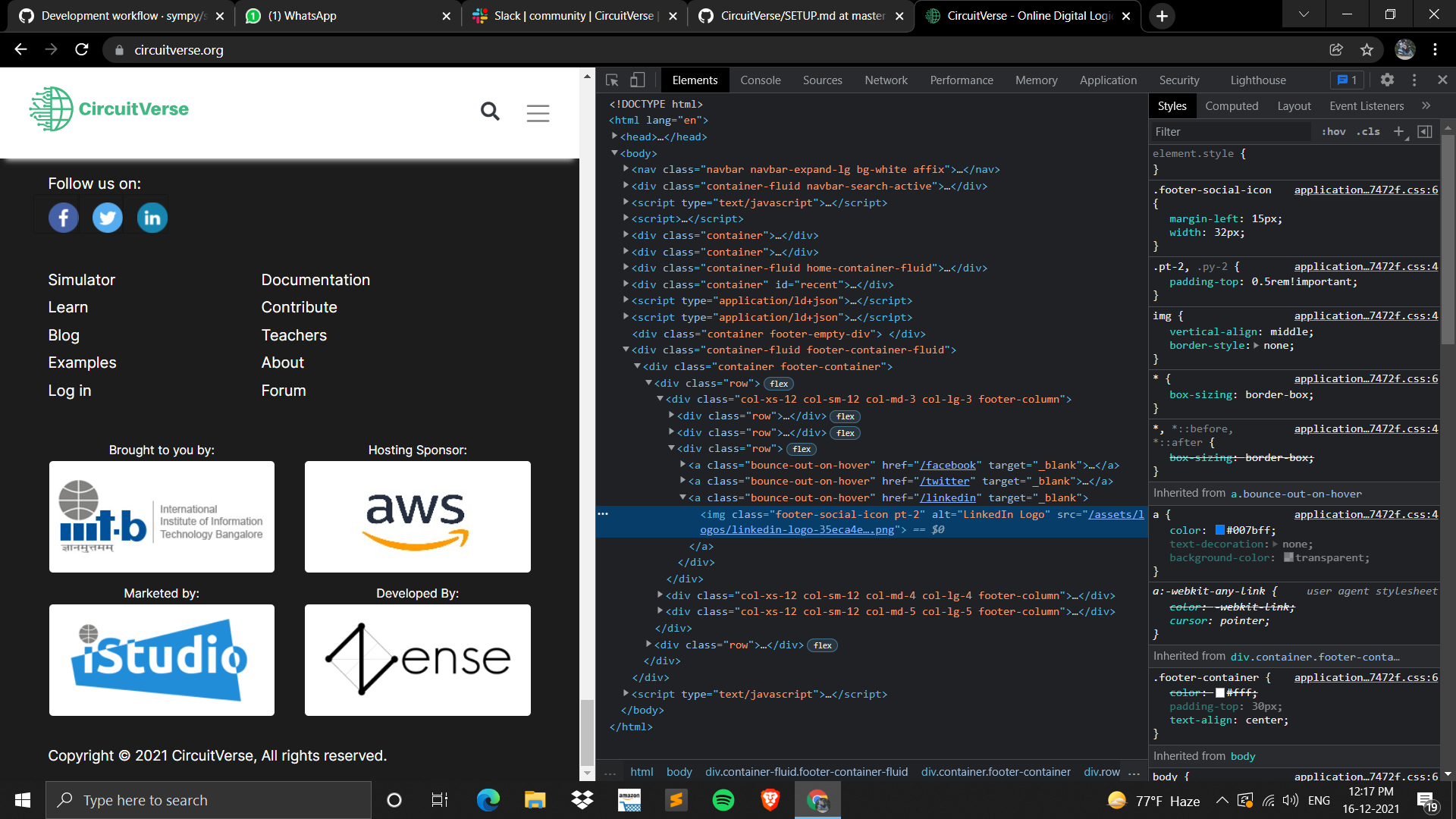1456x819 pixels.
Task: Focus the Styles Filter input field
Action: 1228,132
